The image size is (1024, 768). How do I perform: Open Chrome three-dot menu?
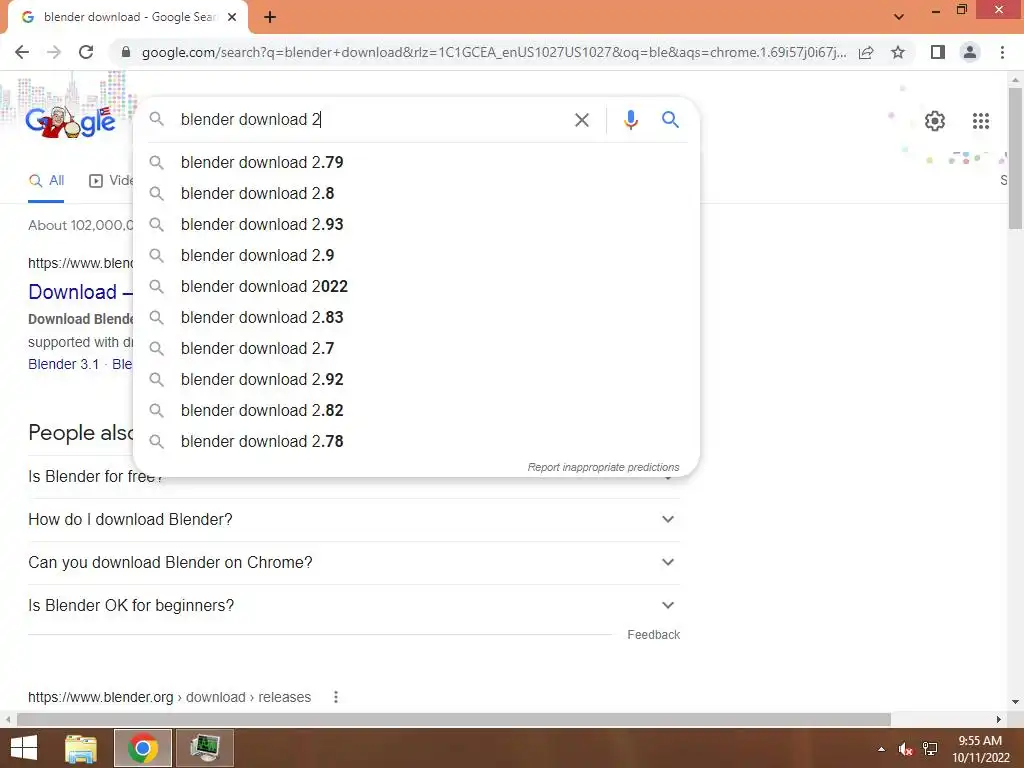point(1002,52)
